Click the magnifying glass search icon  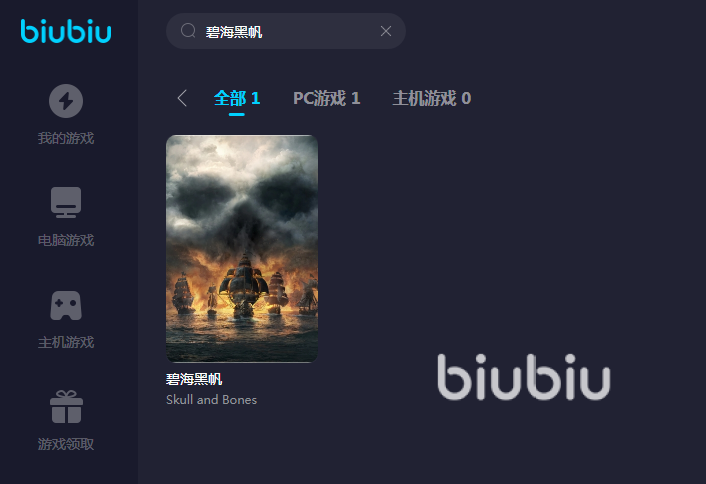point(188,31)
